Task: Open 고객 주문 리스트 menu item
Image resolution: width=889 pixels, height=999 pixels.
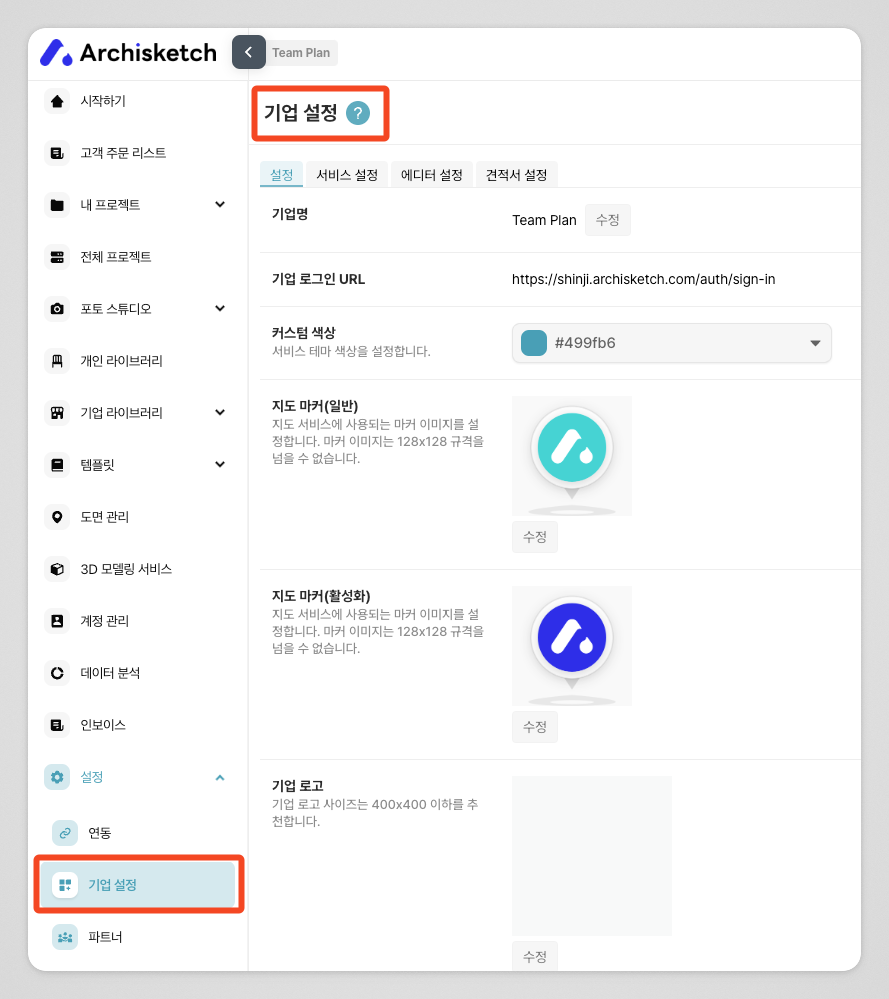Action: click(x=123, y=153)
